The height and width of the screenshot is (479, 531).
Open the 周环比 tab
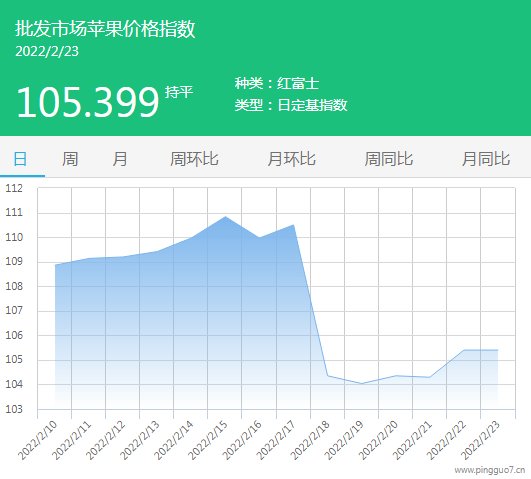click(x=194, y=159)
